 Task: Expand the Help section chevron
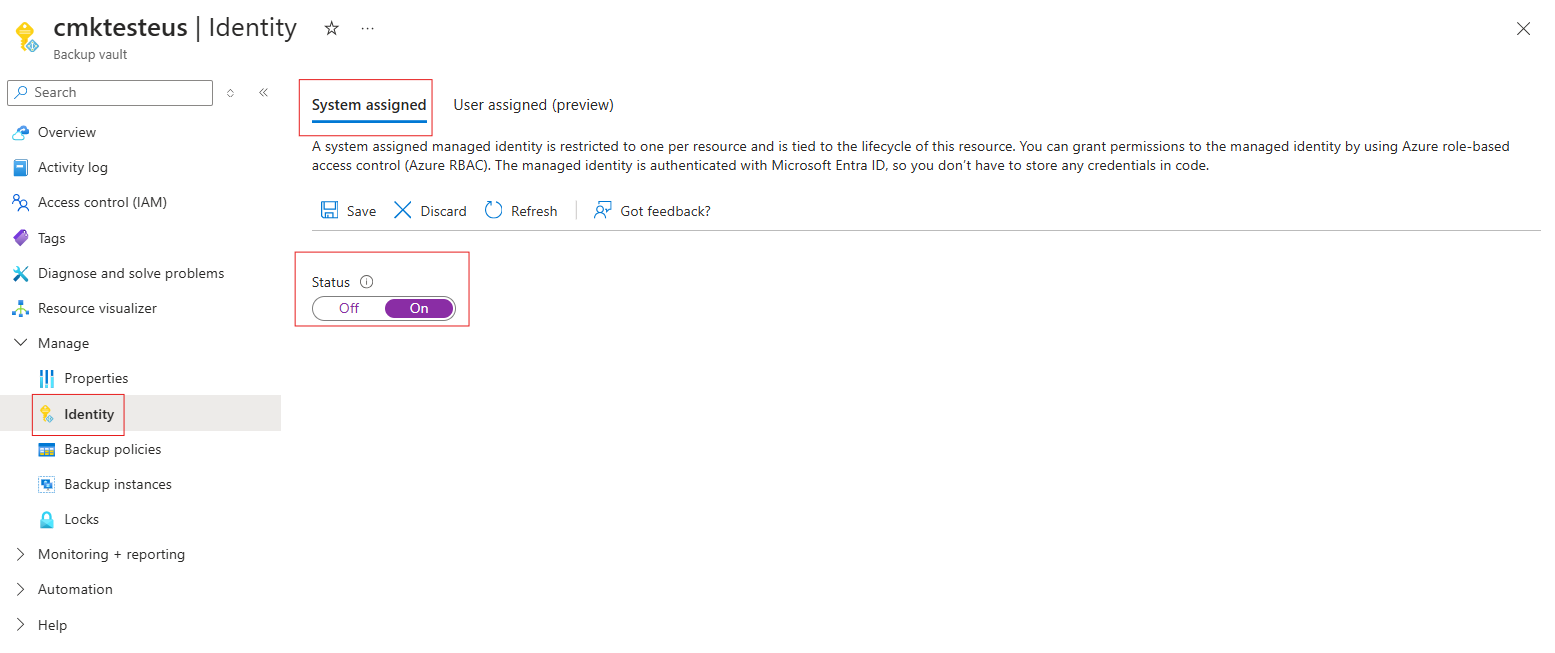(21, 625)
